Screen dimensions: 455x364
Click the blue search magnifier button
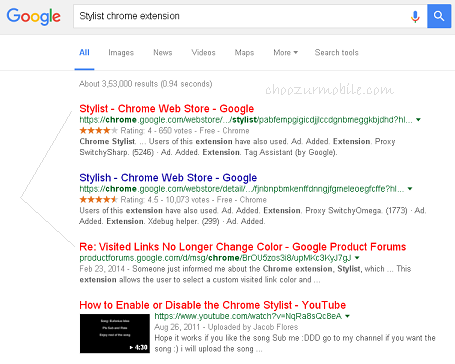click(439, 16)
